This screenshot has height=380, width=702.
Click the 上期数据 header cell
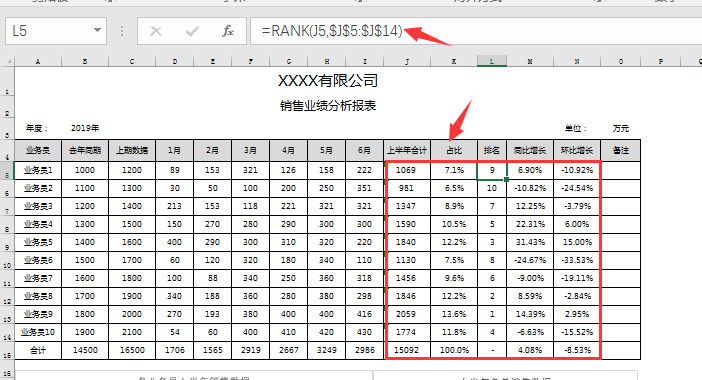[x=132, y=150]
